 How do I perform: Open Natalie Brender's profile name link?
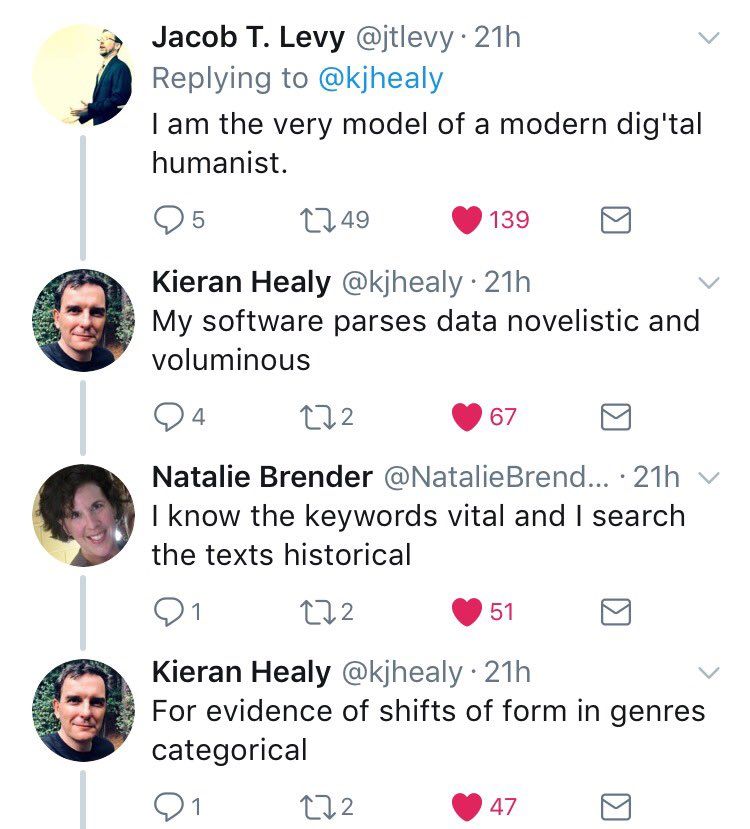tap(262, 478)
